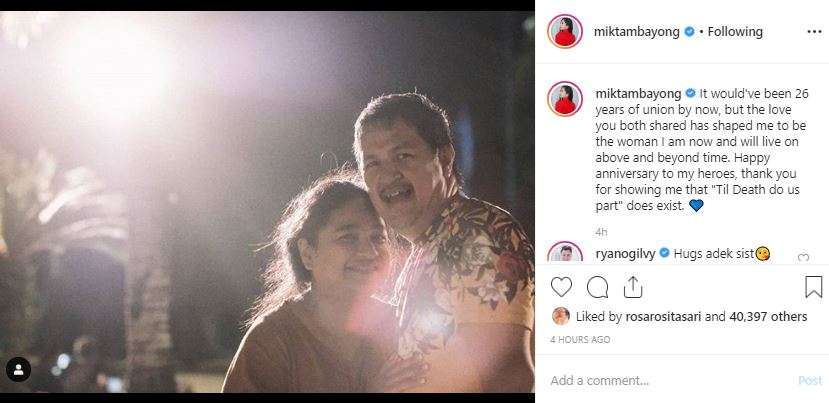Save the post with the bookmark icon

click(x=813, y=287)
